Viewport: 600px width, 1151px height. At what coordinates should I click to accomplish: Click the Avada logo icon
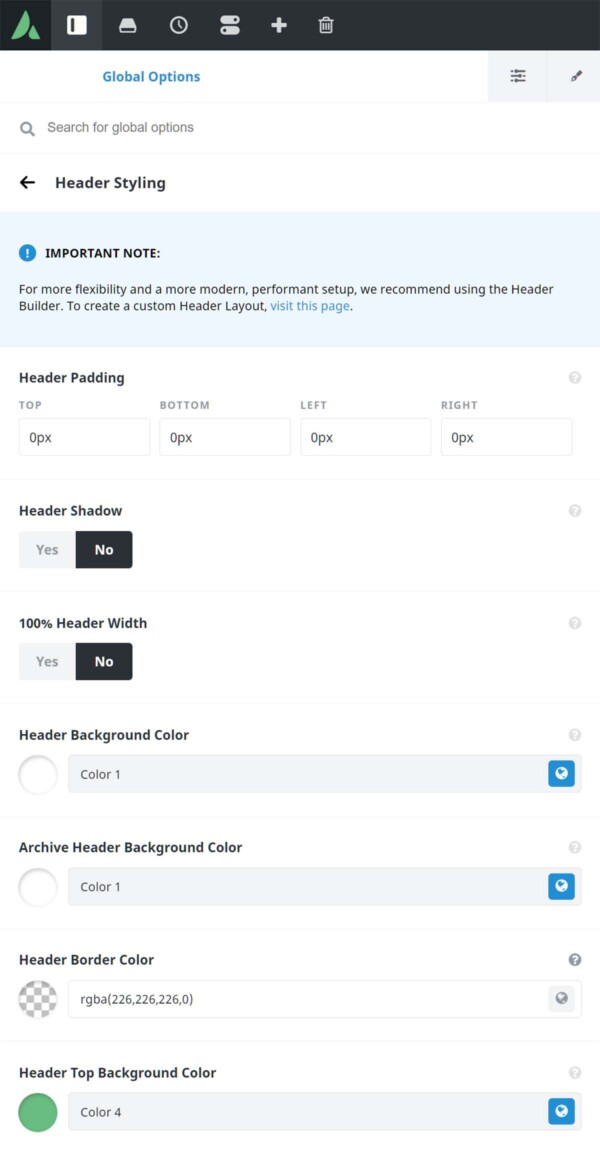pos(24,25)
